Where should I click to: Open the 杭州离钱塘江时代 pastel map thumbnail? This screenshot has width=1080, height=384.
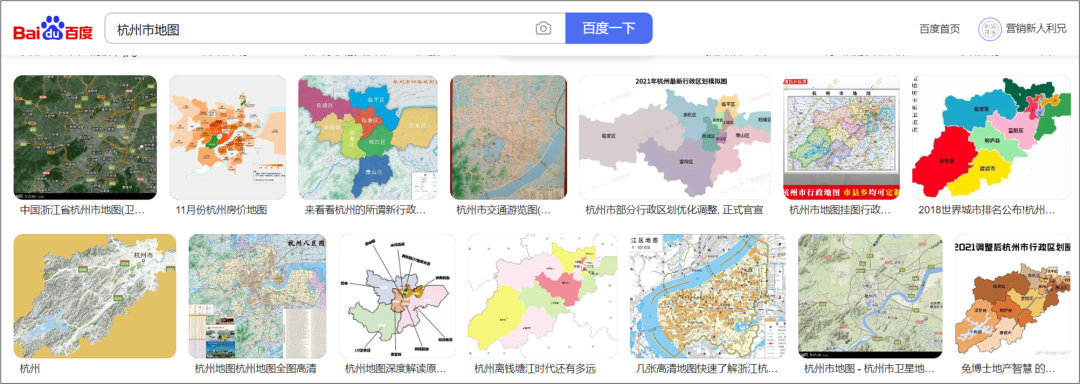click(x=543, y=296)
